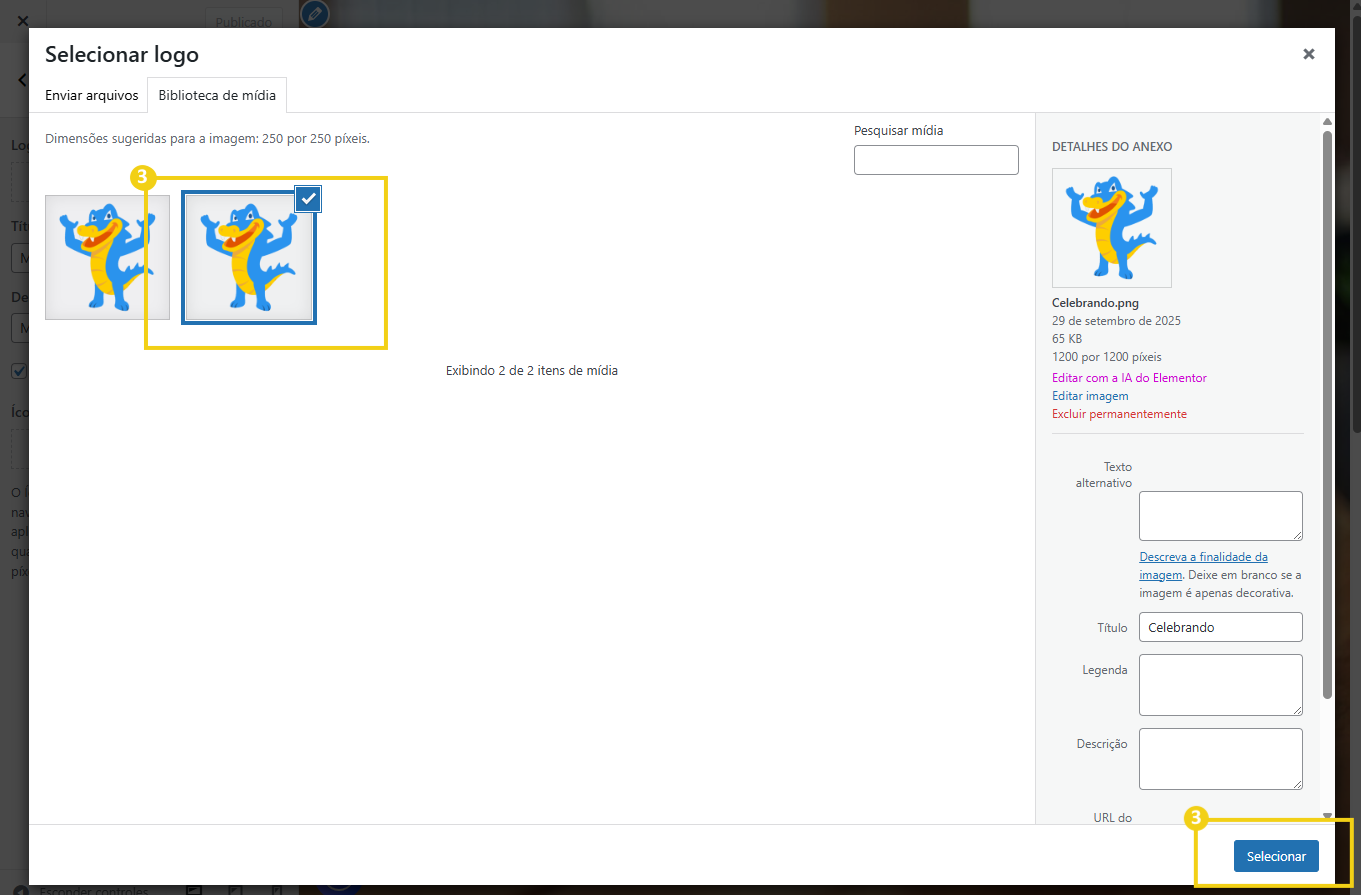Open the Editar imagem link
The width and height of the screenshot is (1361, 895).
coord(1090,396)
